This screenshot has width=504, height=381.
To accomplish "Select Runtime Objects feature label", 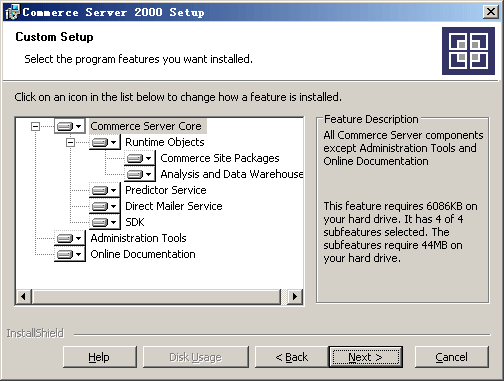I will click(x=165, y=142).
